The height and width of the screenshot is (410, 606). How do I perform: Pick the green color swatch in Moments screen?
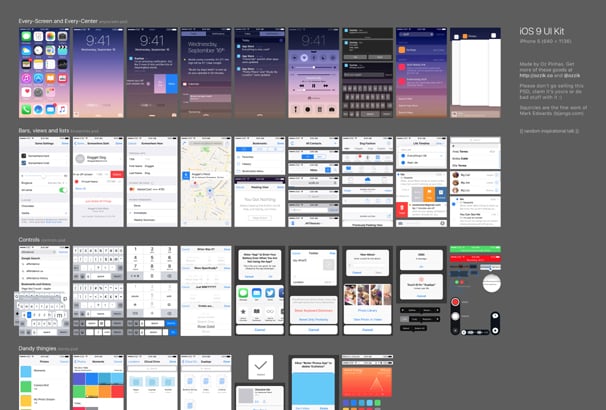coord(79,391)
